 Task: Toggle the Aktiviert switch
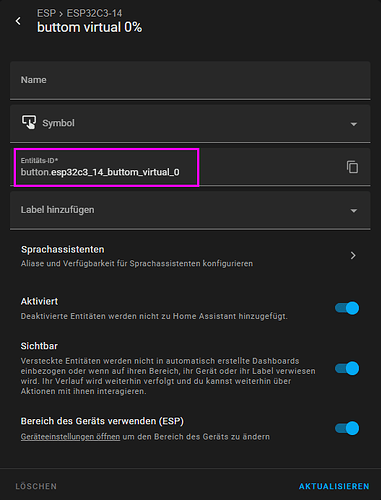point(347,308)
